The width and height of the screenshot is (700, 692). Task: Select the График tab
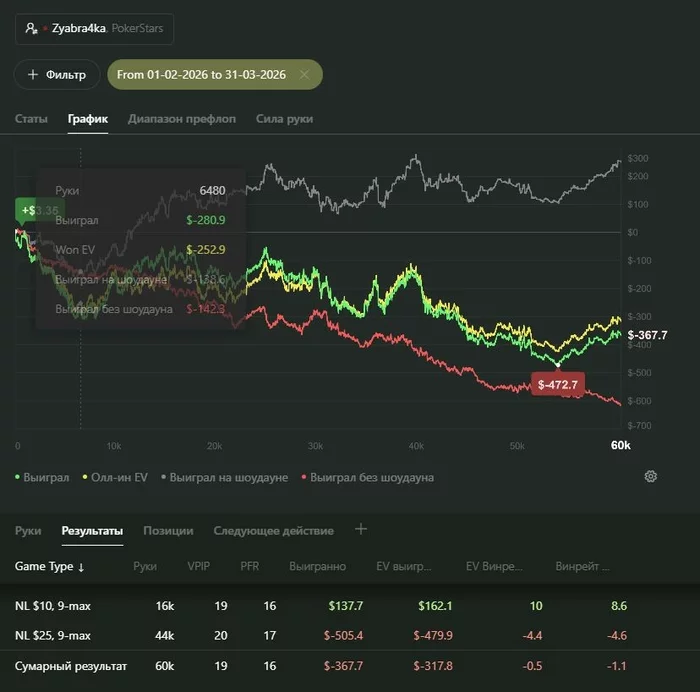pyautogui.click(x=88, y=119)
